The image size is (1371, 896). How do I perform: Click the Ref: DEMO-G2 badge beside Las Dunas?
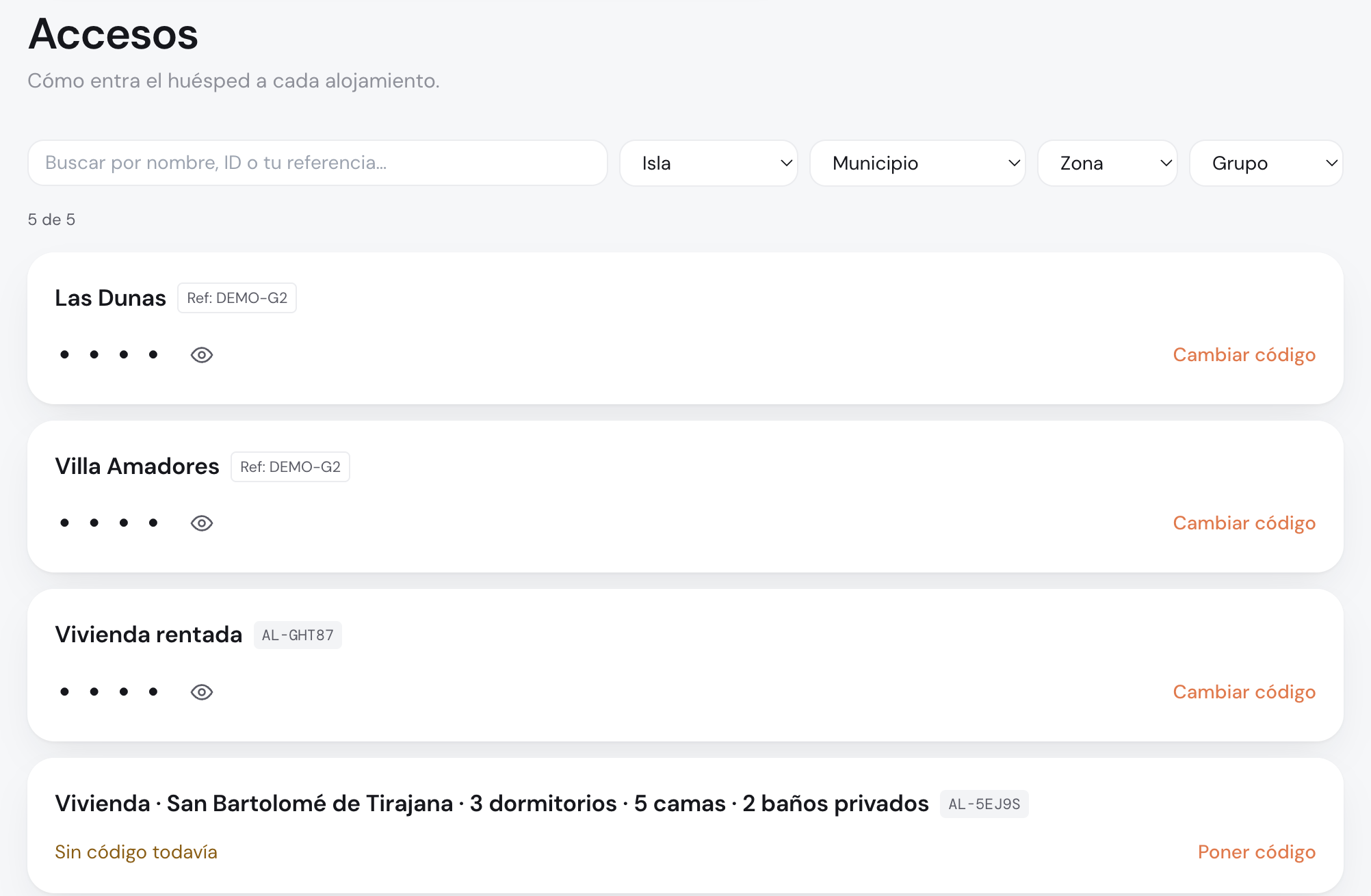[x=237, y=298]
